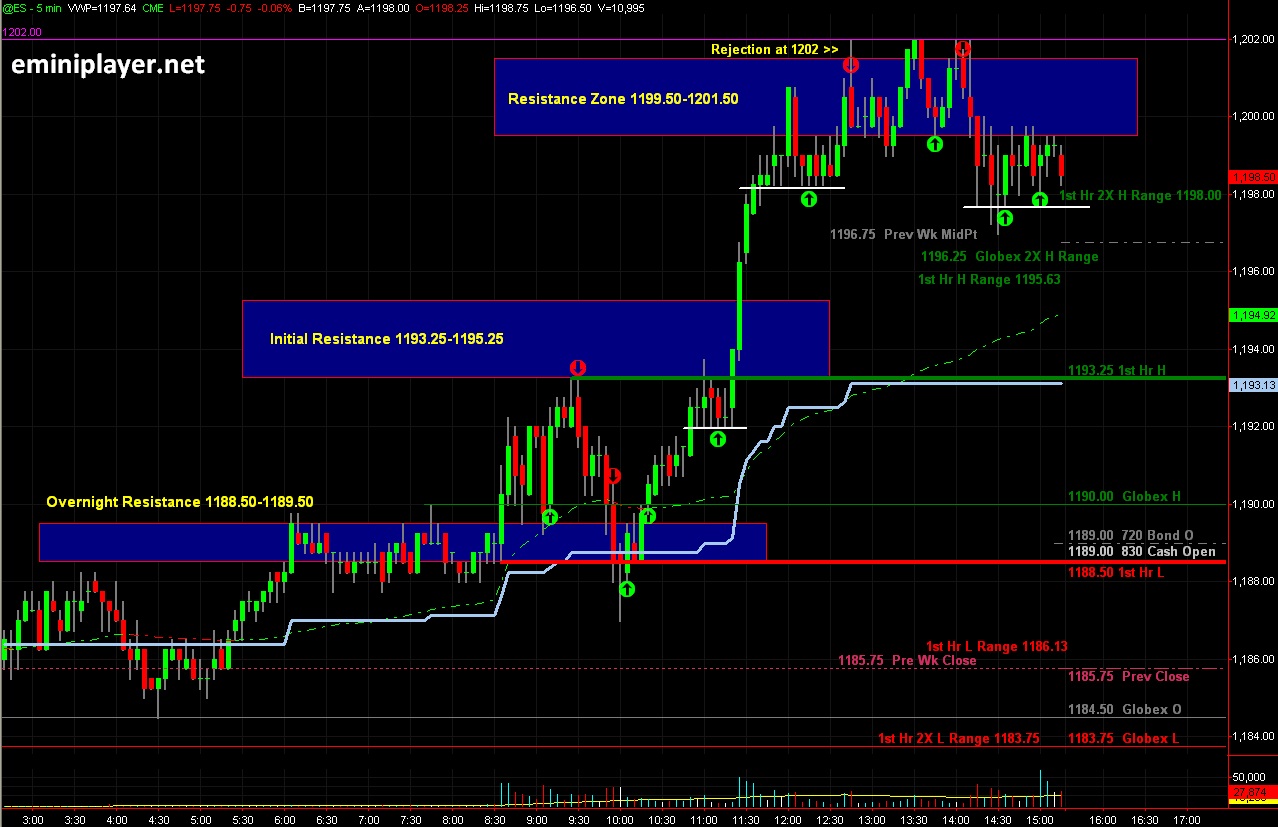Click '1196.25 Globex 2X H Range' label
The height and width of the screenshot is (827, 1278).
(x=1009, y=256)
